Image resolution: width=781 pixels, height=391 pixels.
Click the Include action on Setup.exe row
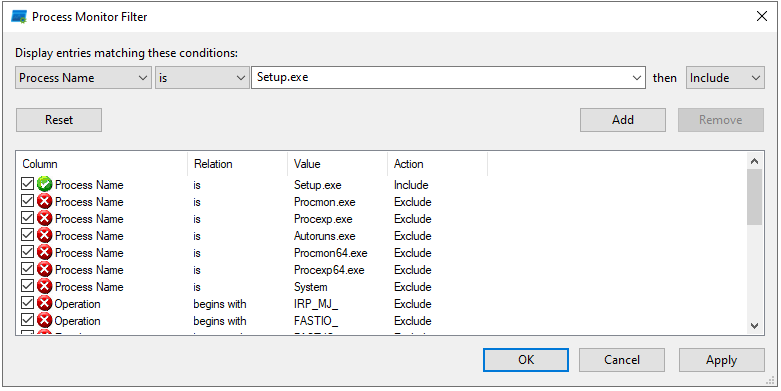411,185
